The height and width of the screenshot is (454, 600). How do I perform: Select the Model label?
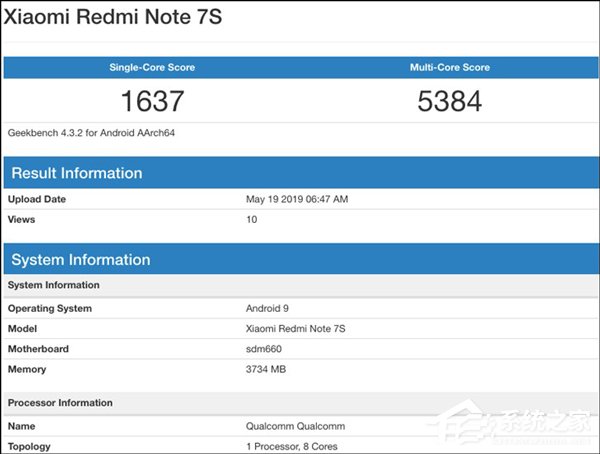23,328
